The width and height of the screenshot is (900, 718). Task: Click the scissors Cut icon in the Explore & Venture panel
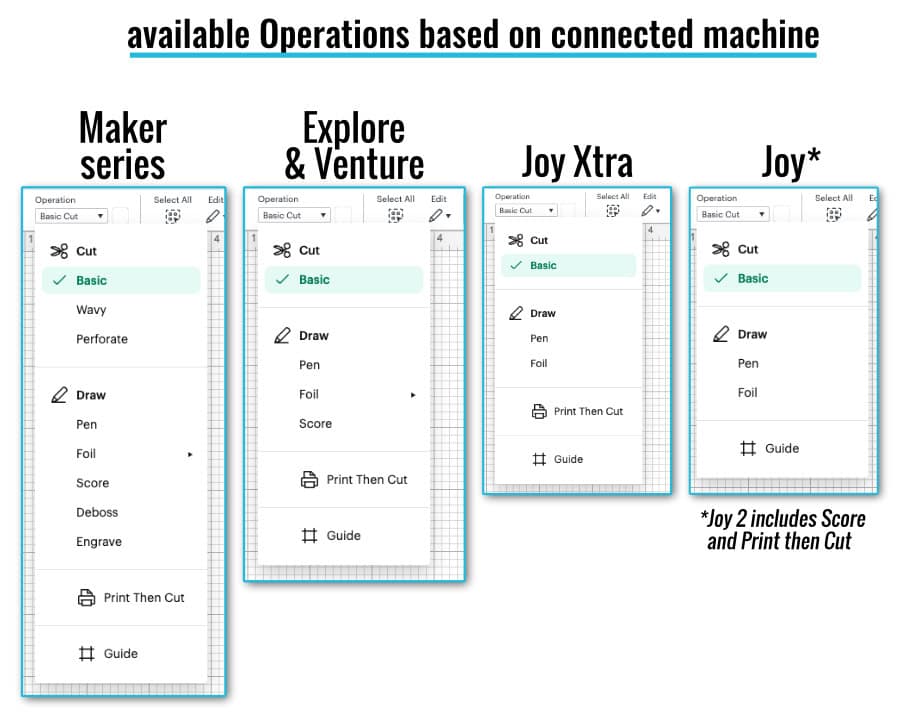click(x=282, y=250)
